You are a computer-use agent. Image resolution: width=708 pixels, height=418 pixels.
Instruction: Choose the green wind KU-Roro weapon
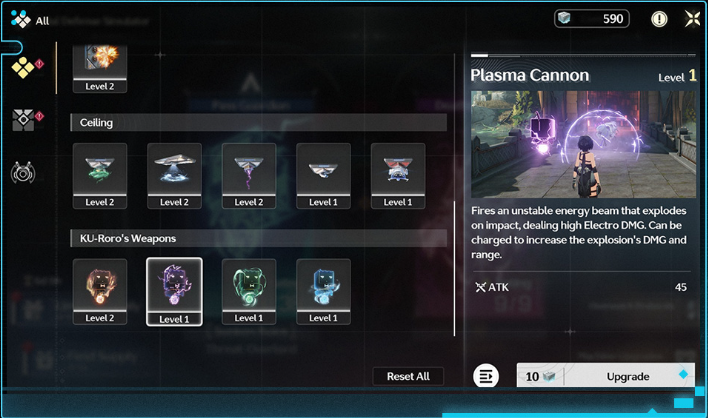(249, 292)
